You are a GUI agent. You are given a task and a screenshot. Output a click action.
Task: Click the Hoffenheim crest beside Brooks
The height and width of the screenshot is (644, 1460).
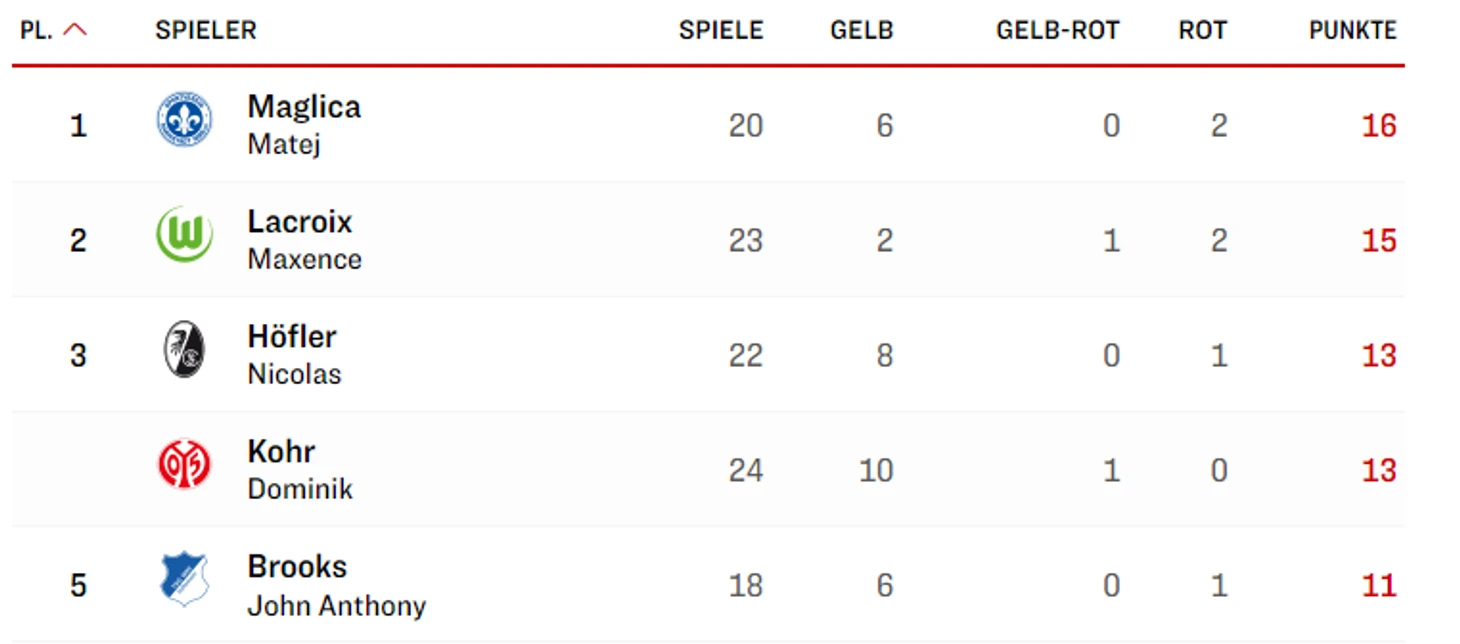pos(184,580)
